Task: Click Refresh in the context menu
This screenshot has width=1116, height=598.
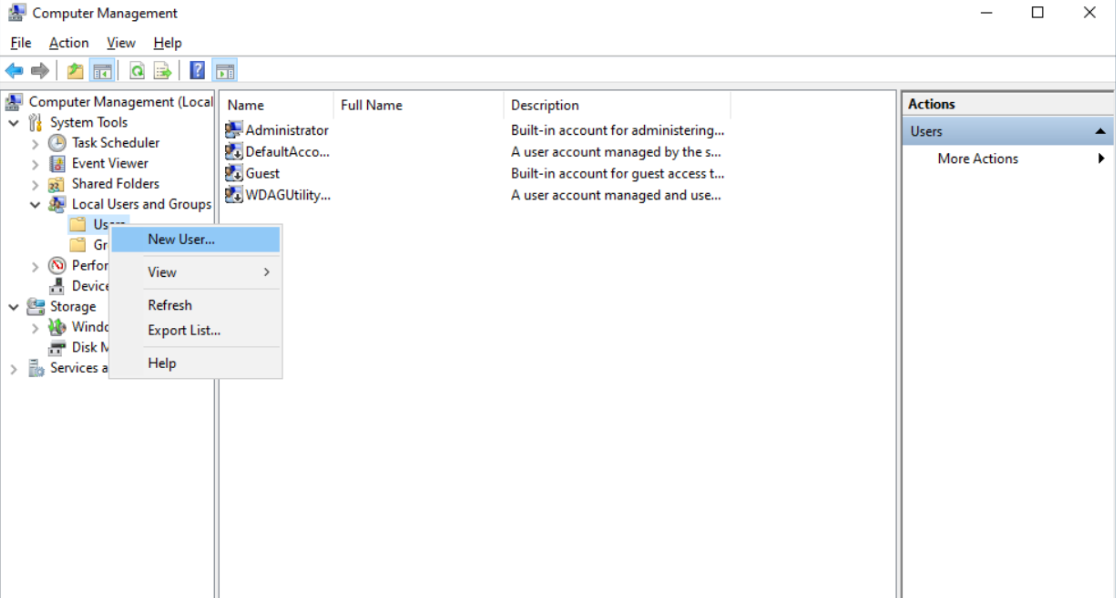Action: click(169, 304)
